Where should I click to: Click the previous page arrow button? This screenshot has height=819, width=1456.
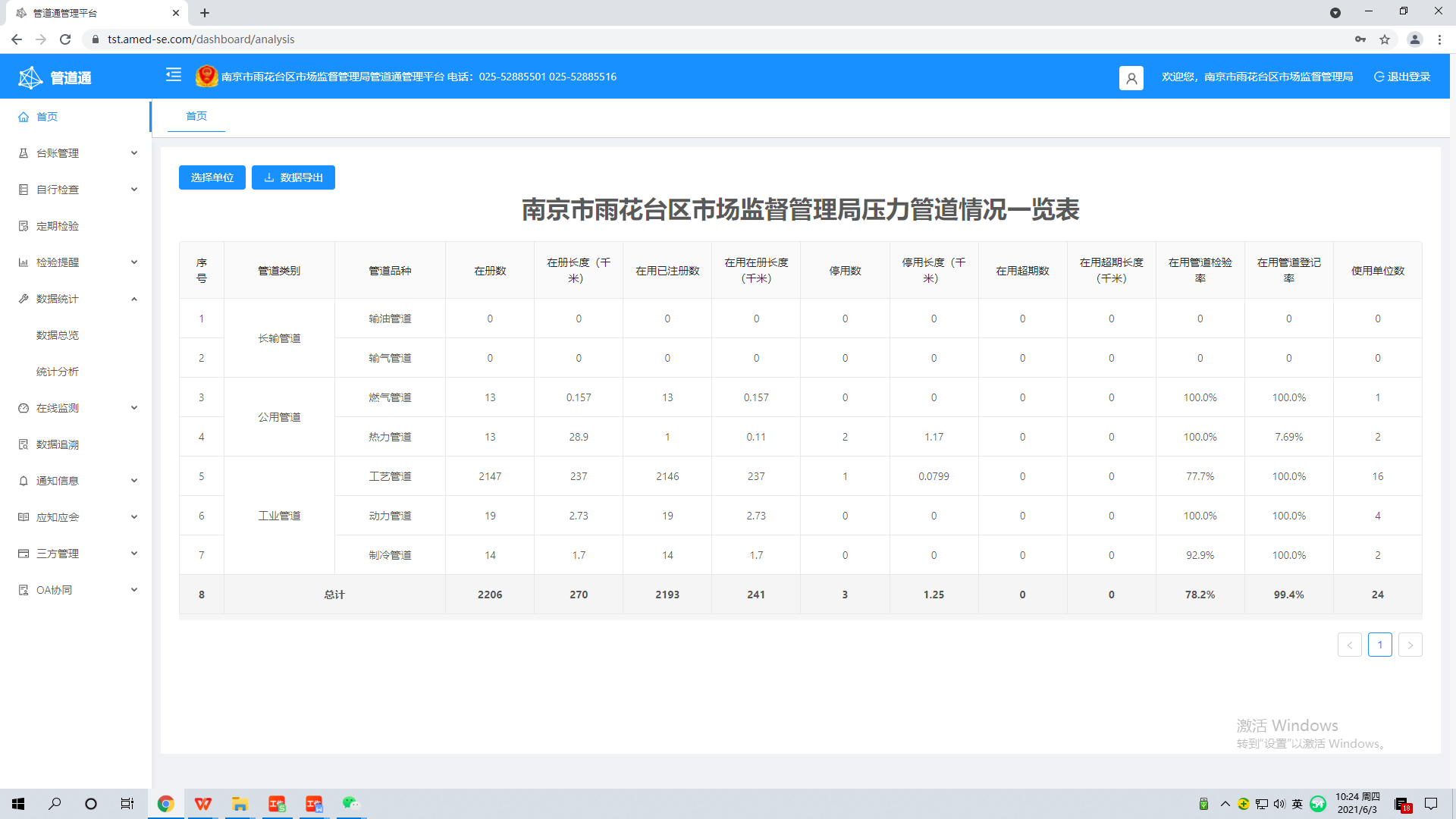point(1350,645)
